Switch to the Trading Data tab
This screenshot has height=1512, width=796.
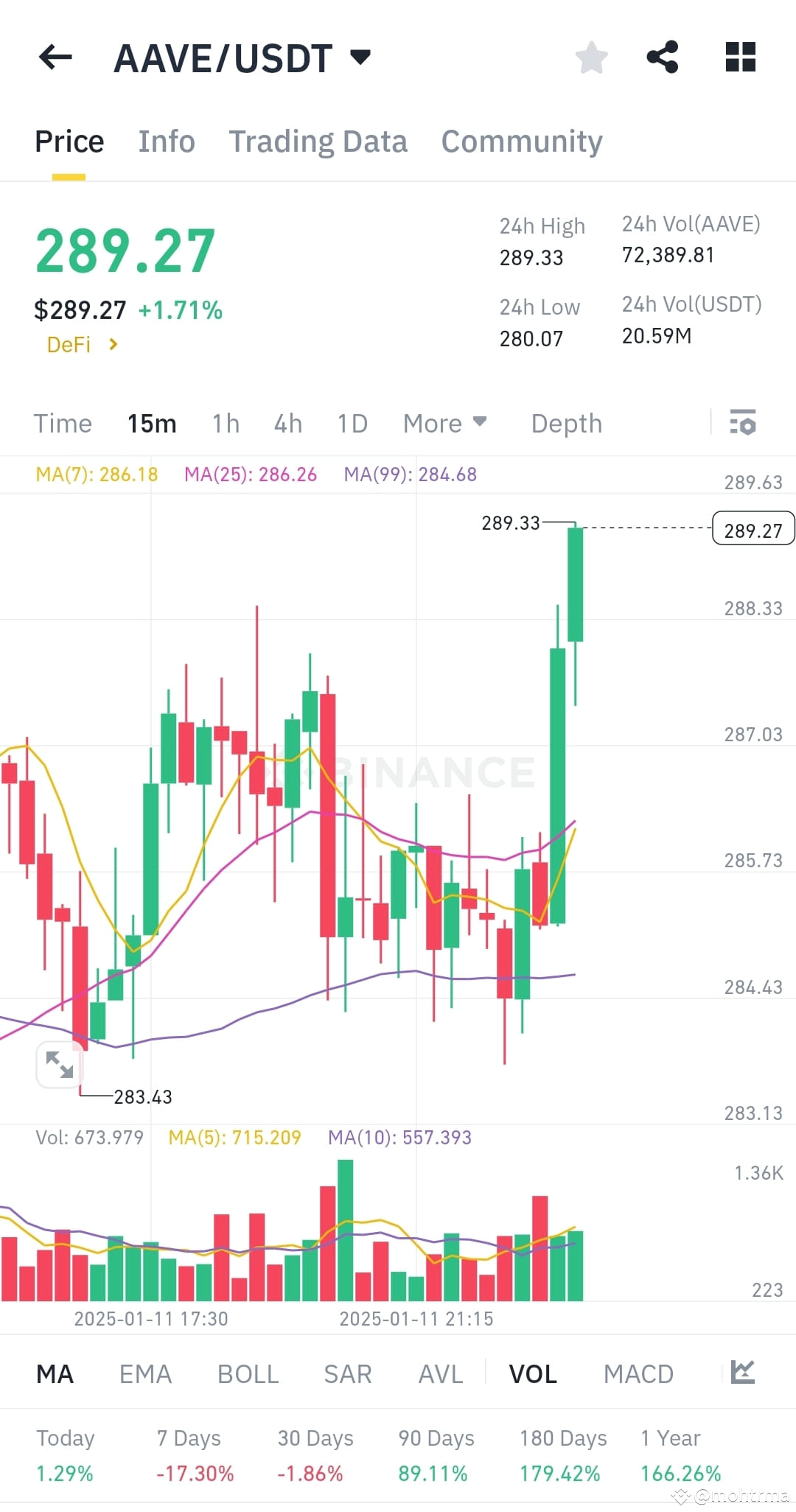318,141
